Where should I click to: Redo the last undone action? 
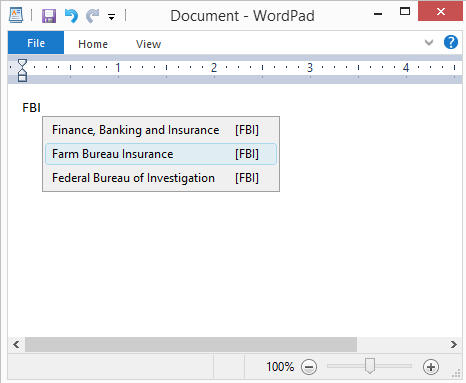click(x=92, y=16)
